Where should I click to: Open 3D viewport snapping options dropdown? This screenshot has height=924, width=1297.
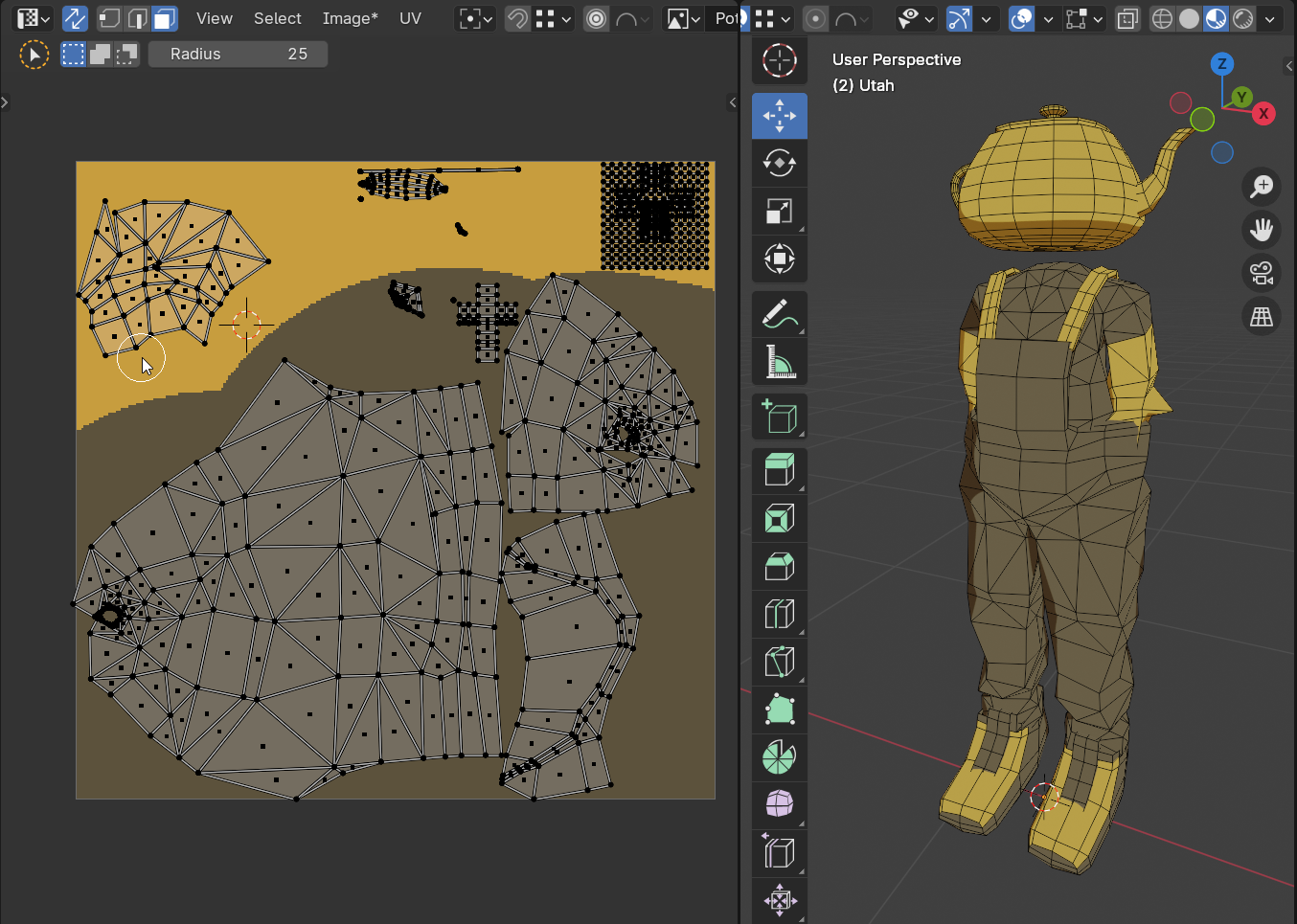point(773,18)
